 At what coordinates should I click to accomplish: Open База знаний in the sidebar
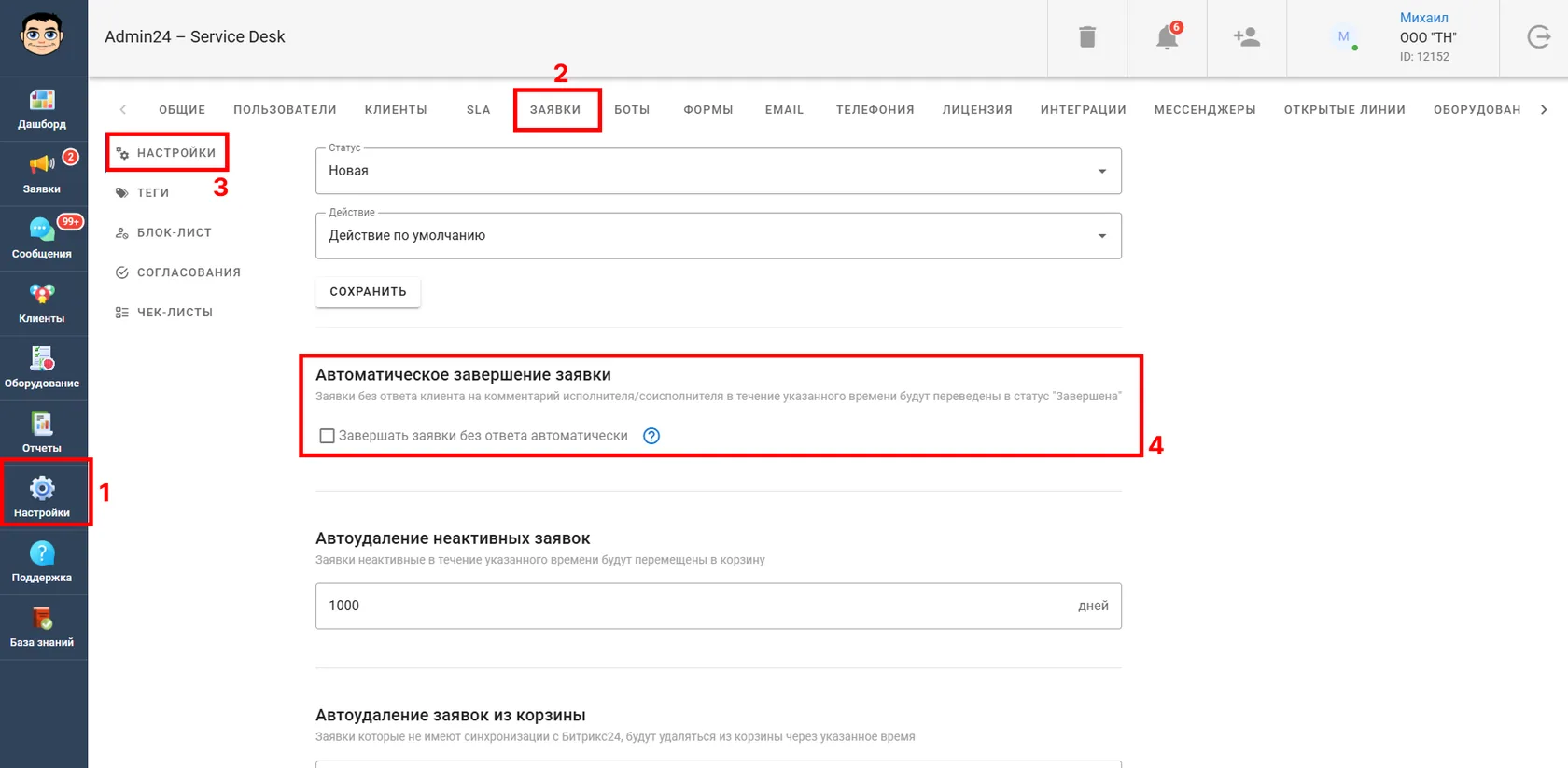[42, 628]
